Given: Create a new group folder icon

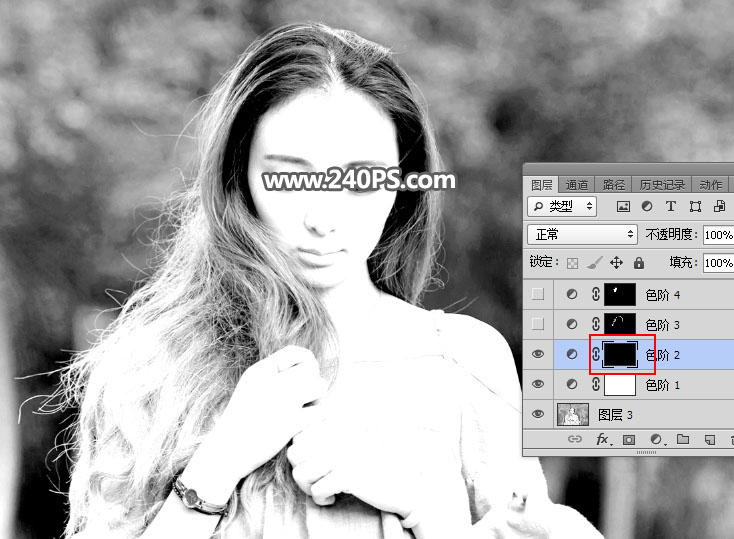Looking at the screenshot, I should click(683, 439).
